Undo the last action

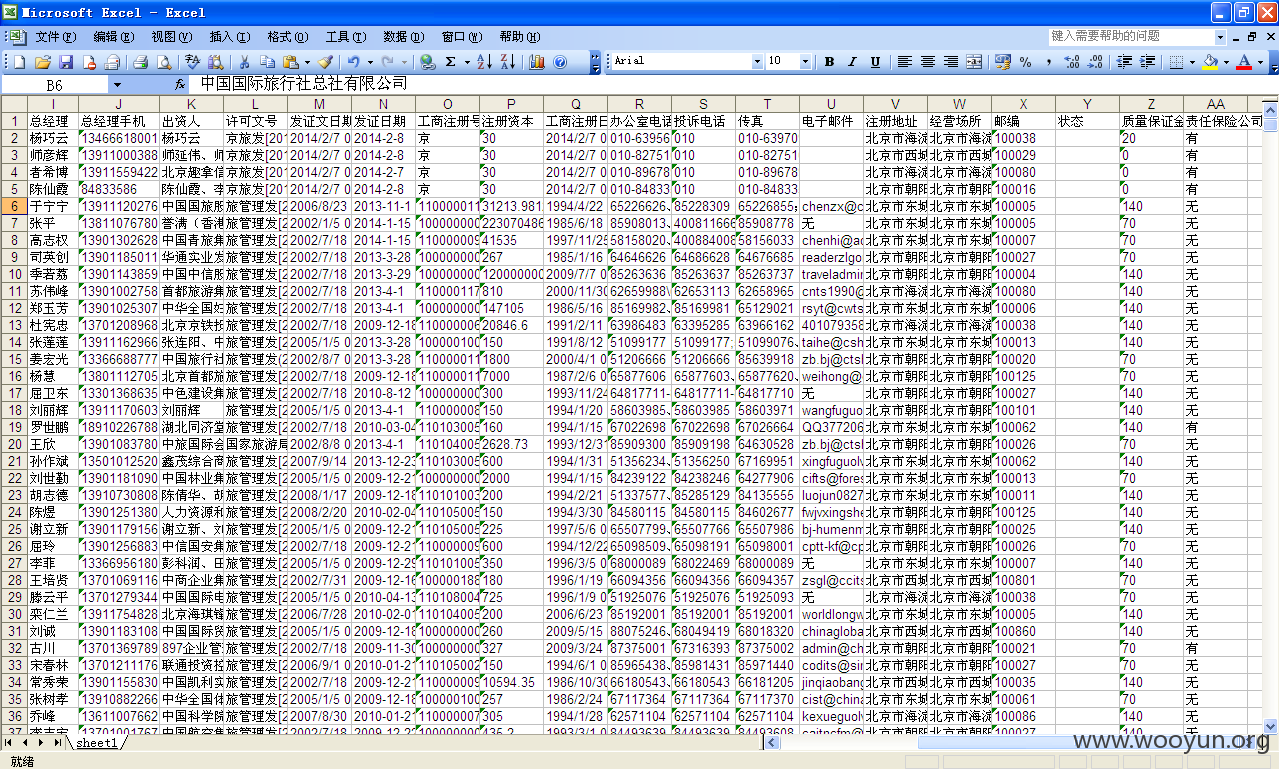tap(354, 62)
